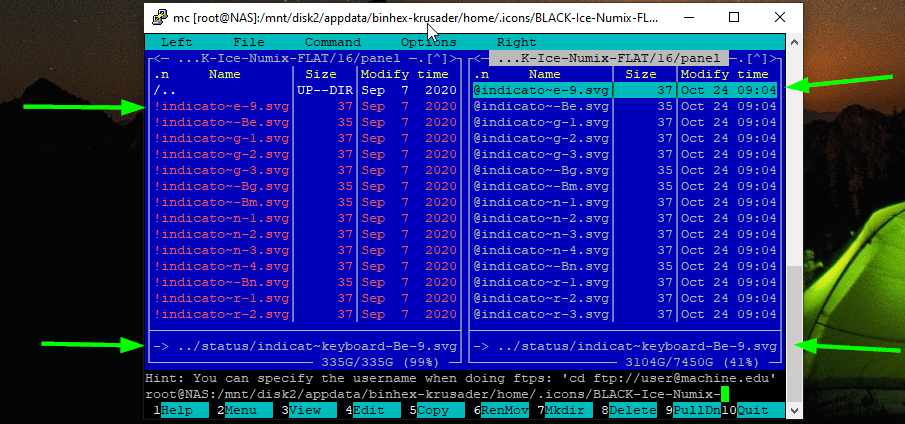Viewport: 905px width, 424px height.
Task: Sort the left panel by Name column
Action: coord(225,74)
